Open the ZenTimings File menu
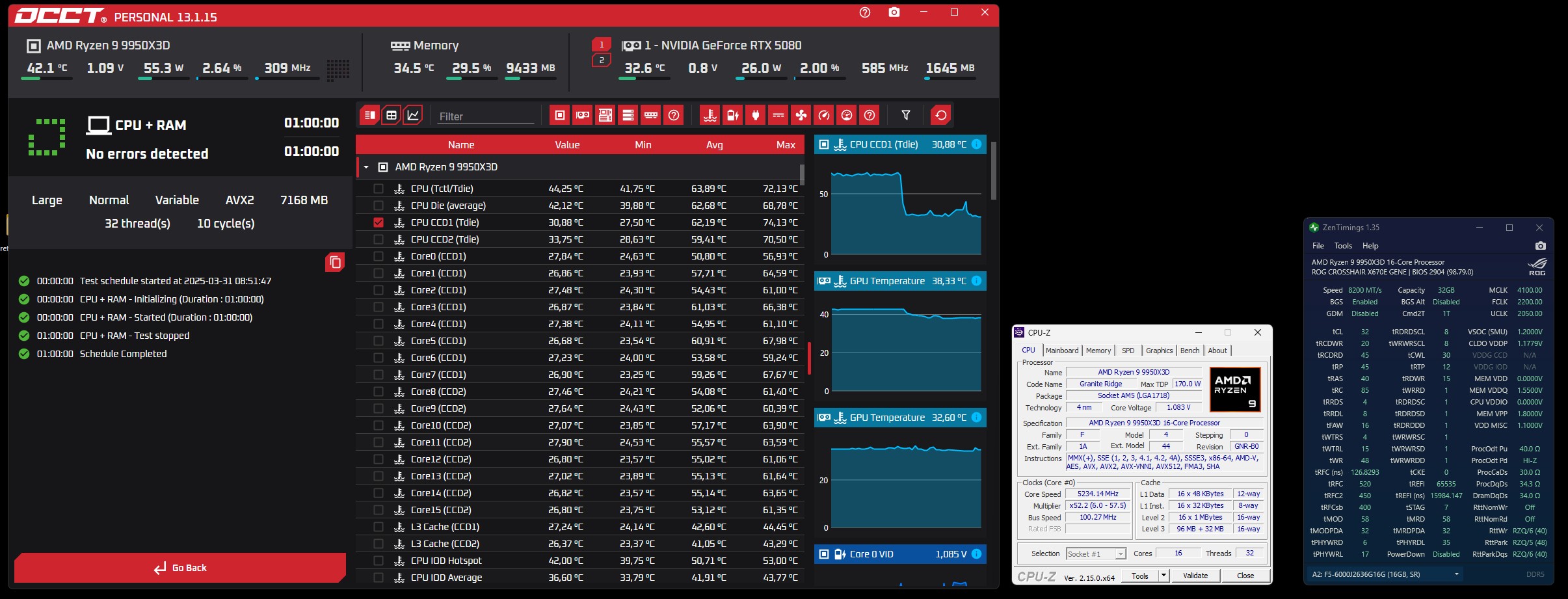1568x599 pixels. click(1318, 246)
